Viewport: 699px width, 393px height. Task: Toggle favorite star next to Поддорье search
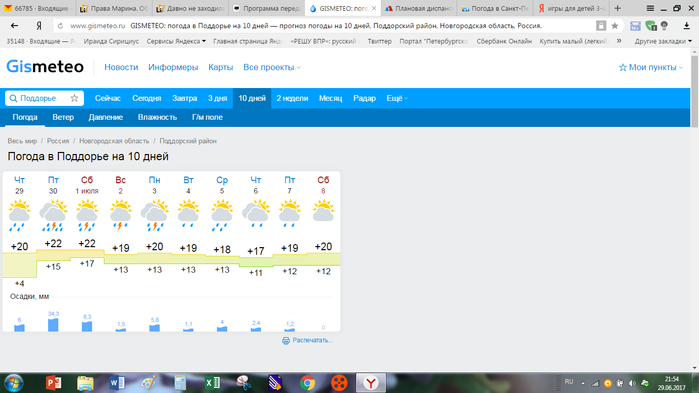74,98
